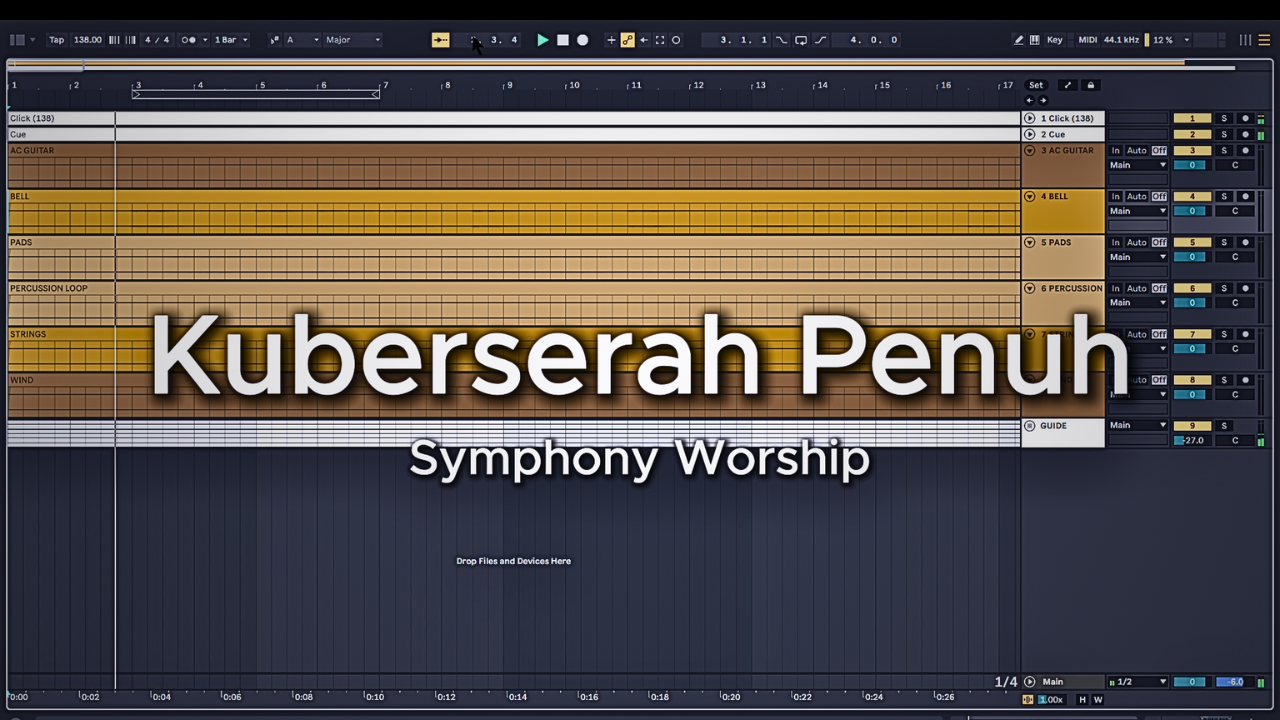Screen dimensions: 1280x720
Task: Toggle Draw Mode pencil icon
Action: point(1019,40)
